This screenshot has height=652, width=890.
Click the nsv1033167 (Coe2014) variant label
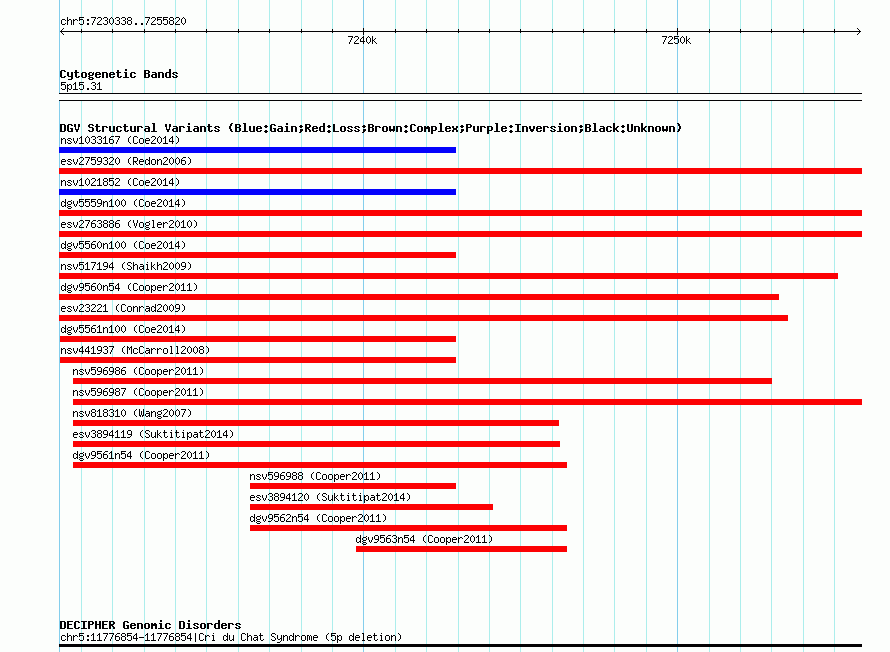tap(120, 140)
